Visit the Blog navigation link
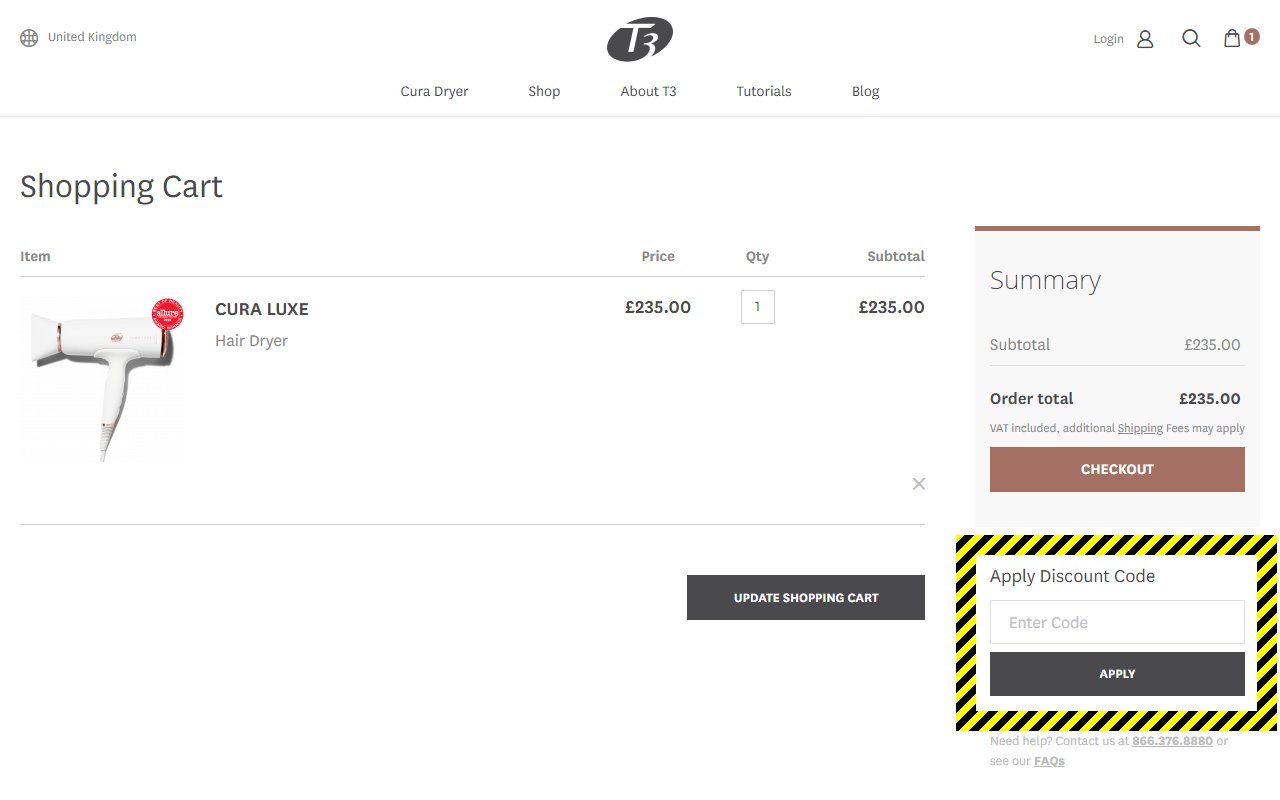This screenshot has width=1280, height=800. tap(865, 91)
